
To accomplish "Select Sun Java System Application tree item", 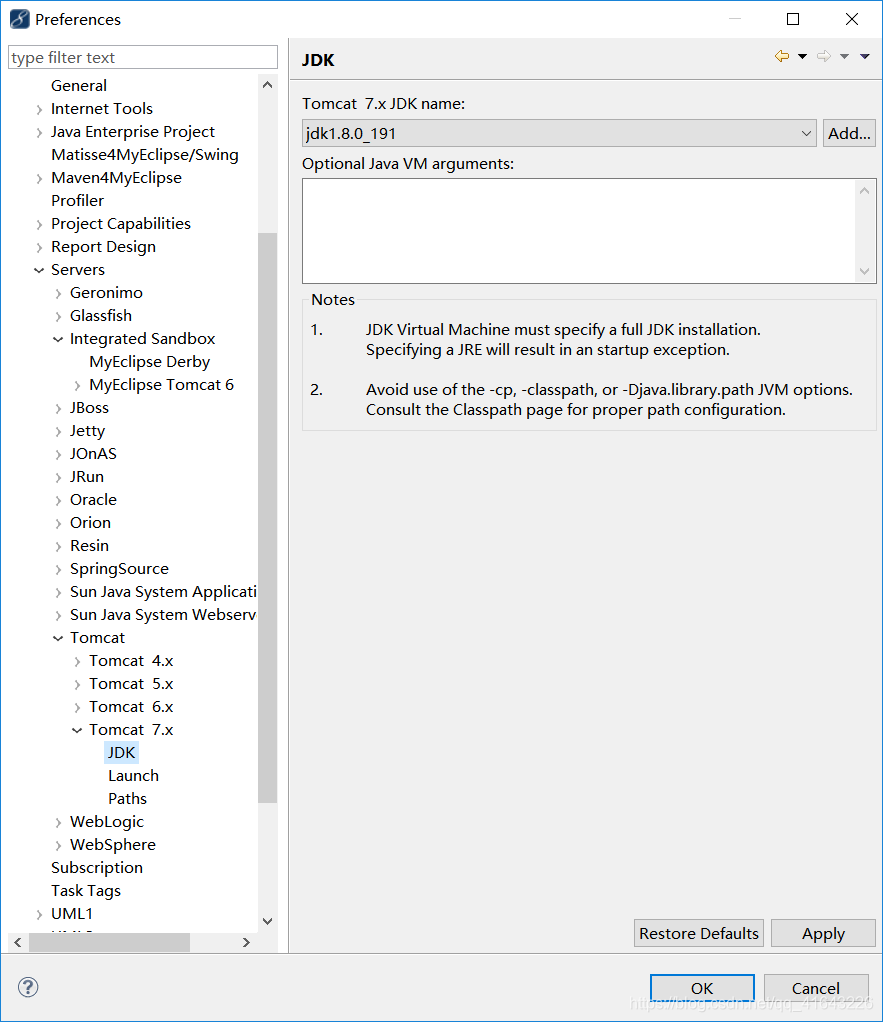I will pyautogui.click(x=163, y=591).
